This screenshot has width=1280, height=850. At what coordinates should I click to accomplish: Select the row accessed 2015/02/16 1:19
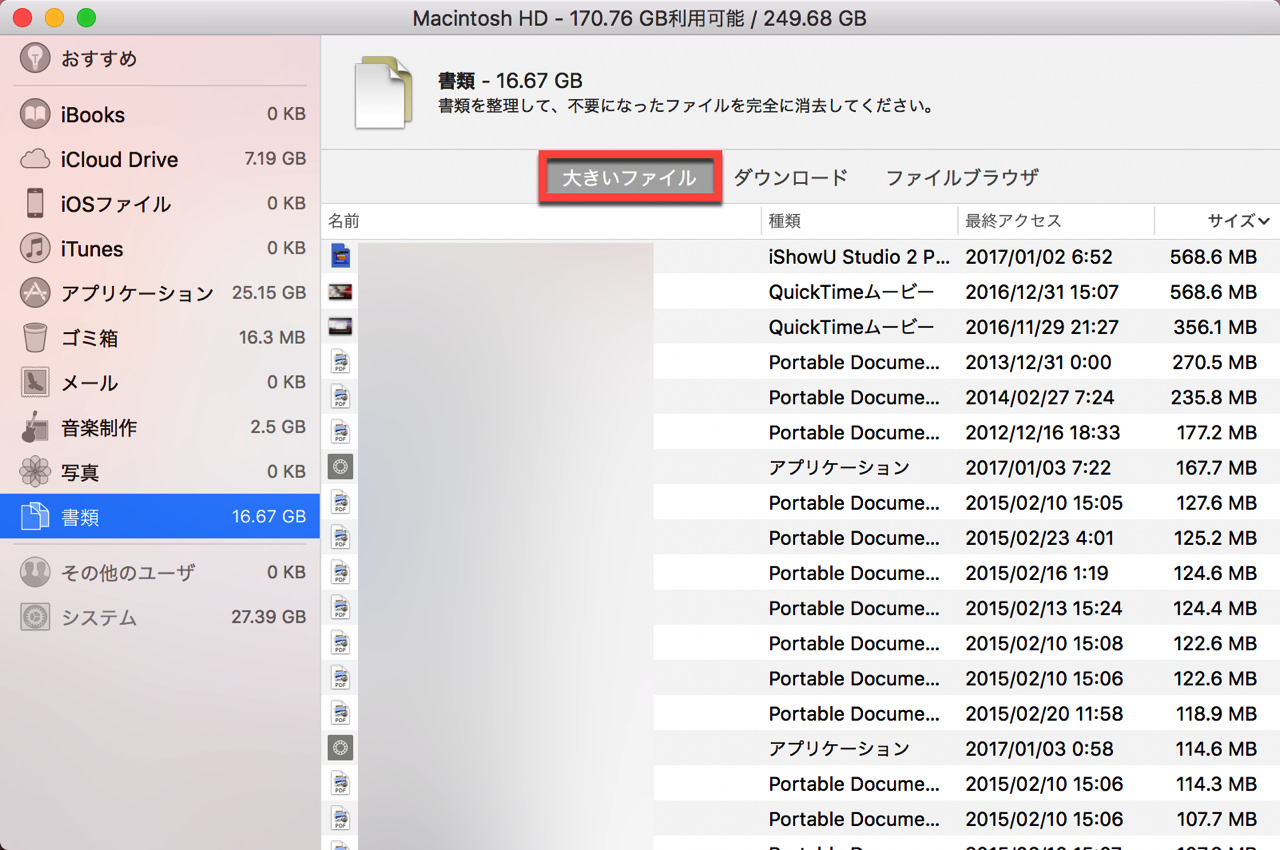click(x=800, y=573)
